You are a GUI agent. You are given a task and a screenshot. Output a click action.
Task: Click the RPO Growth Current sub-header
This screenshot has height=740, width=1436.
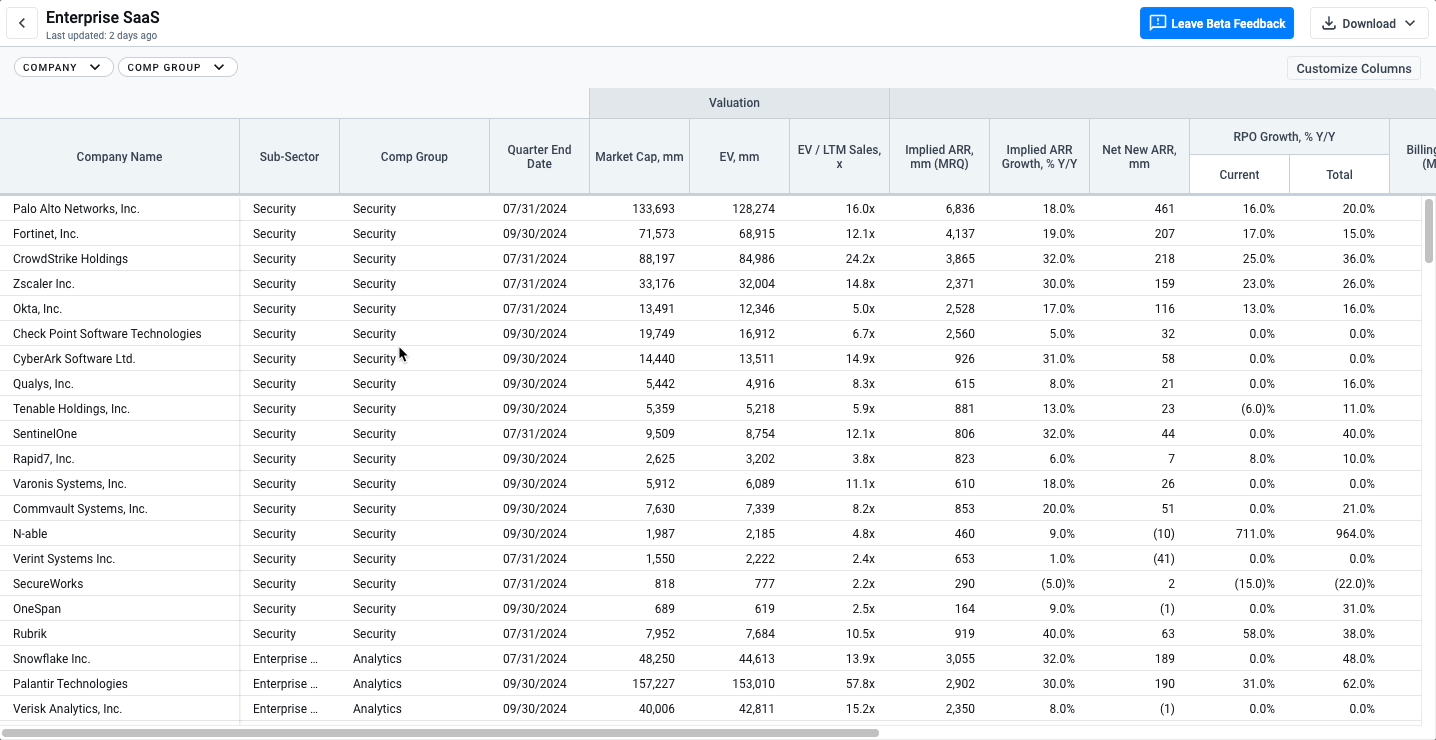tap(1239, 175)
